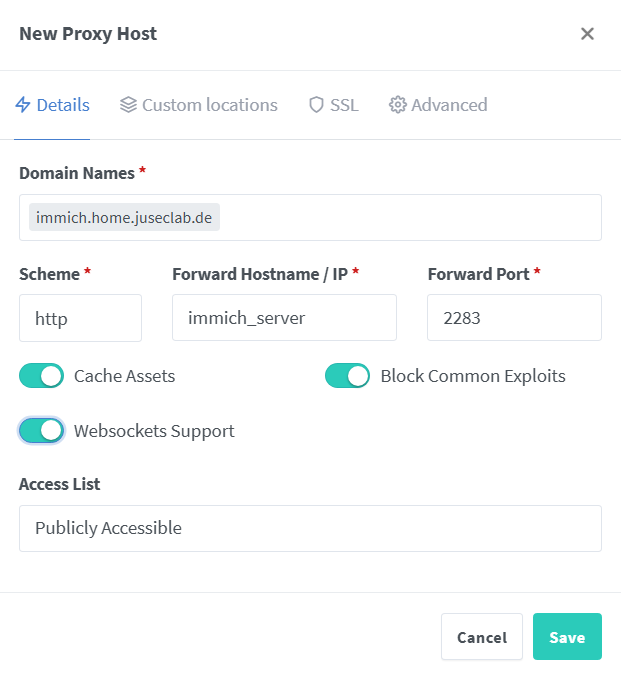The height and width of the screenshot is (679, 621).
Task: Toggle the Websockets Support switch
Action: (x=42, y=430)
